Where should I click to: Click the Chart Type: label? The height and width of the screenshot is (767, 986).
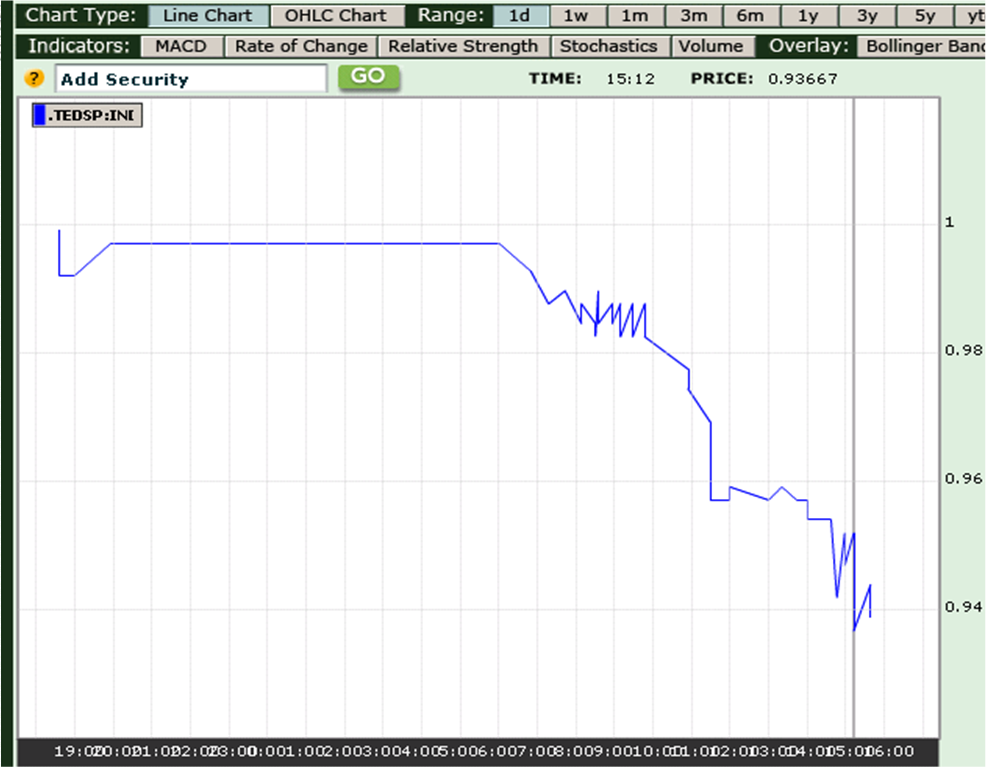pyautogui.click(x=80, y=15)
